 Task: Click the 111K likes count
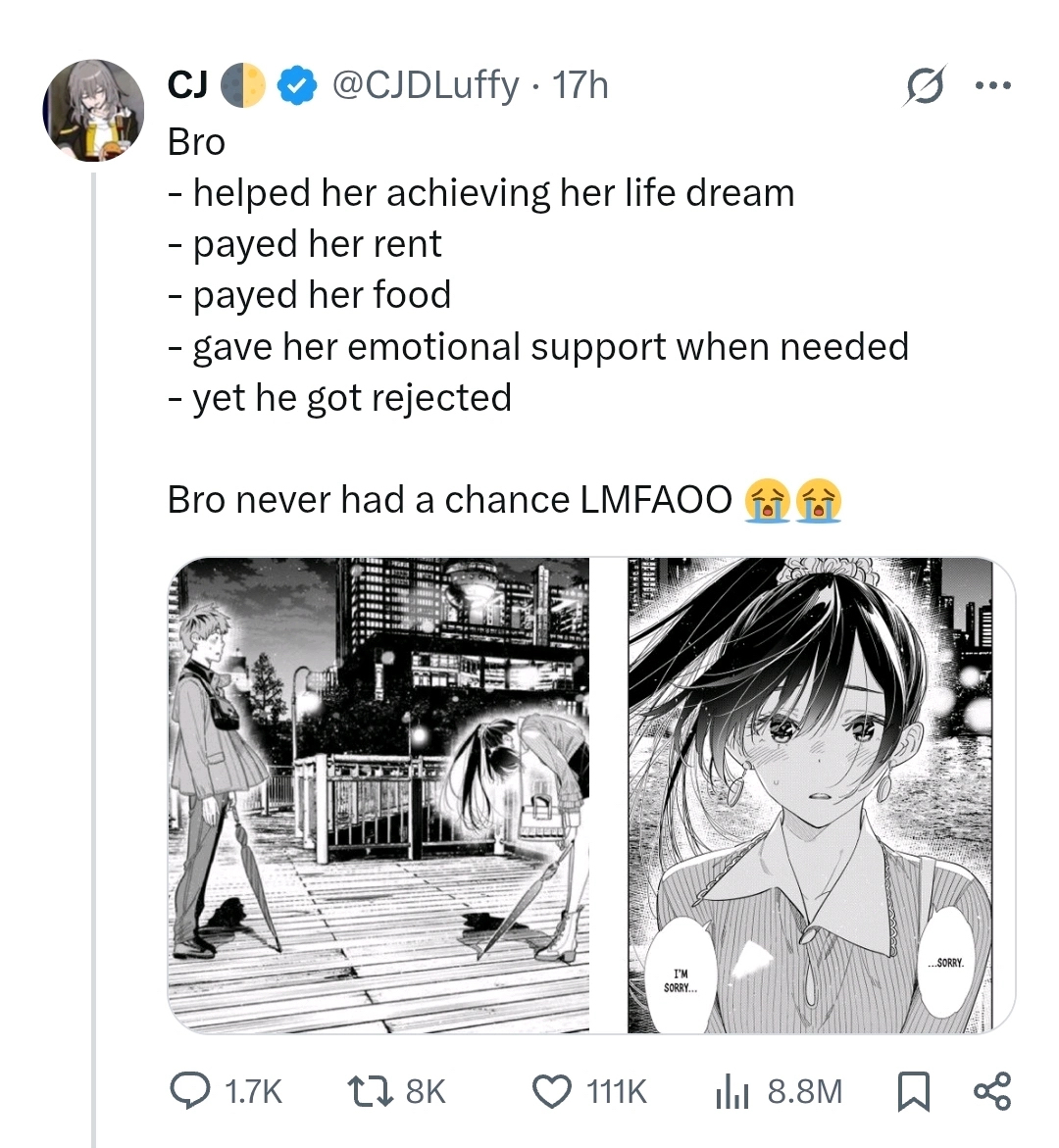tap(617, 1091)
